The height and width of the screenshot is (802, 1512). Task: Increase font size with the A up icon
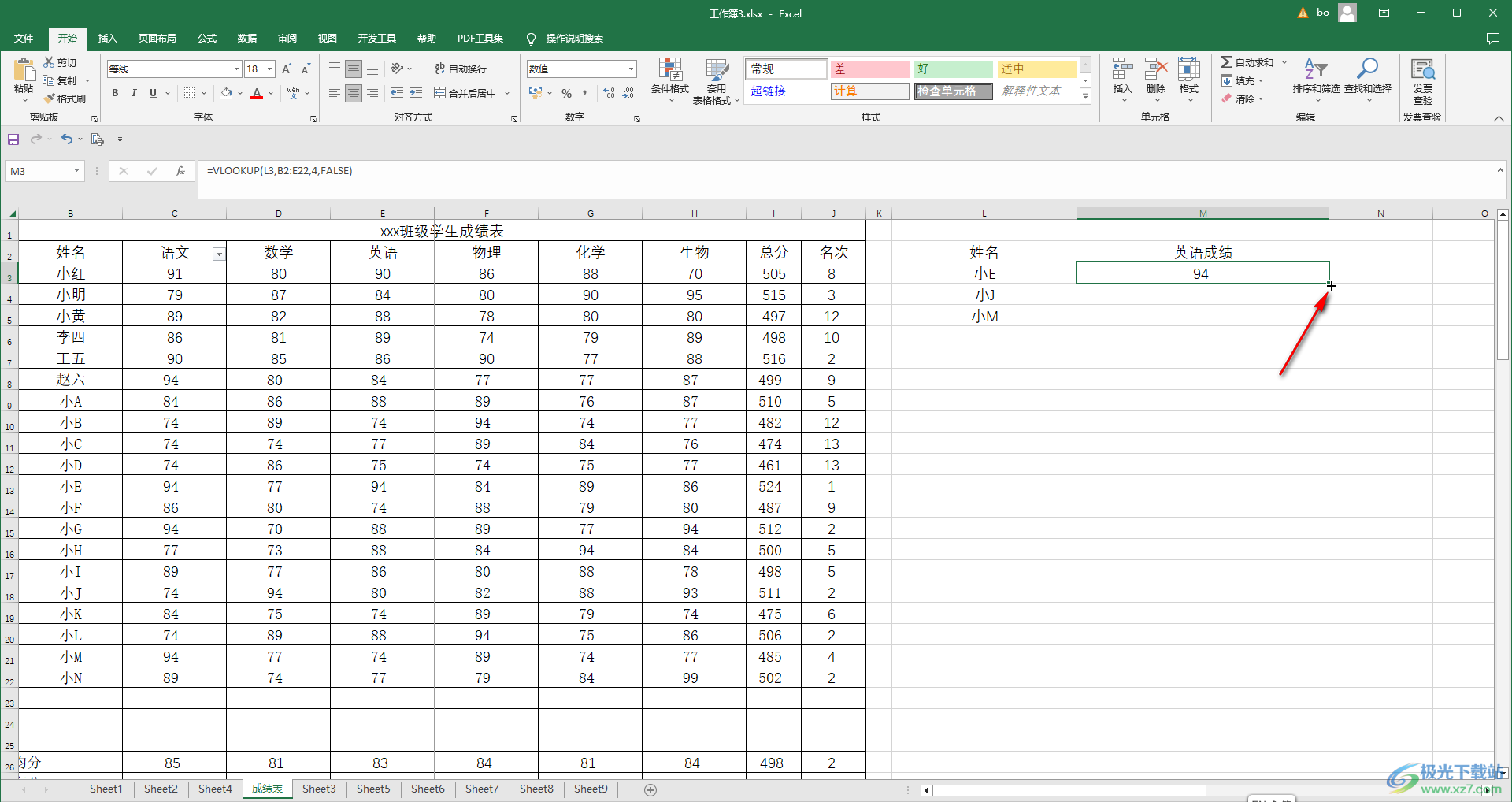[x=287, y=69]
